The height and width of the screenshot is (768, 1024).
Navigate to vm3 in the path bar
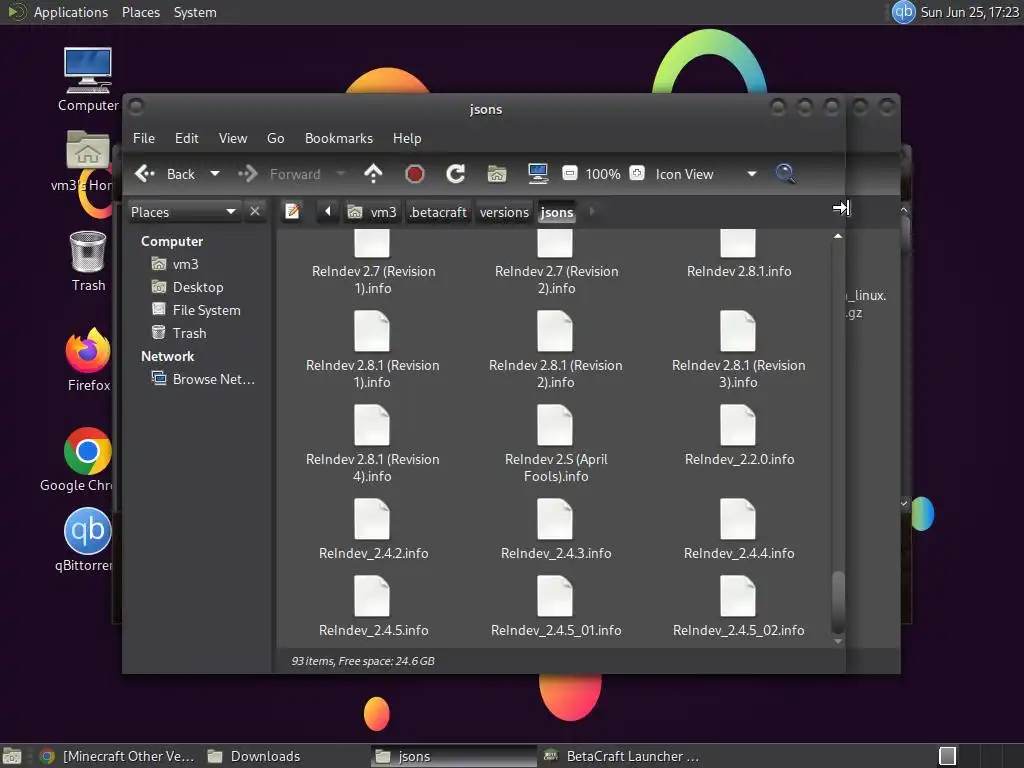[x=372, y=212]
